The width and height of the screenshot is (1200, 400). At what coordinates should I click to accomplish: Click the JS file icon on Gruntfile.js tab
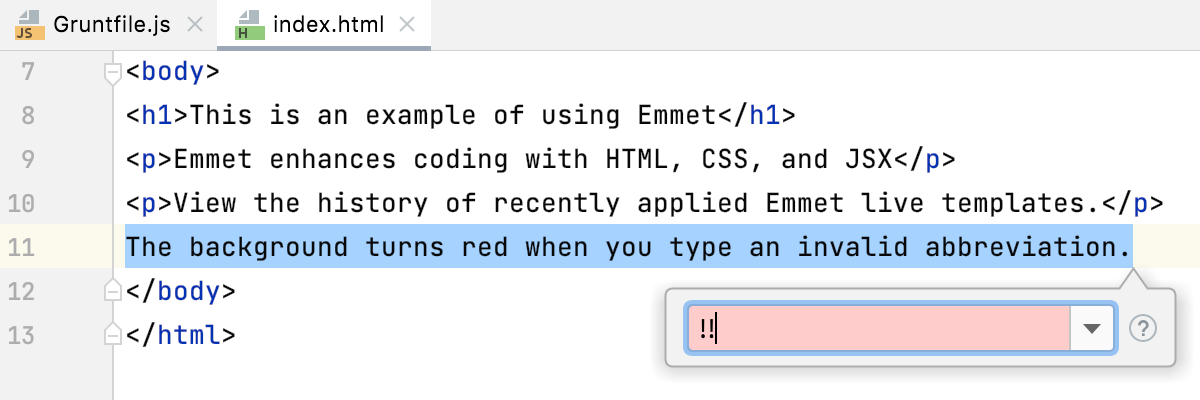point(27,25)
